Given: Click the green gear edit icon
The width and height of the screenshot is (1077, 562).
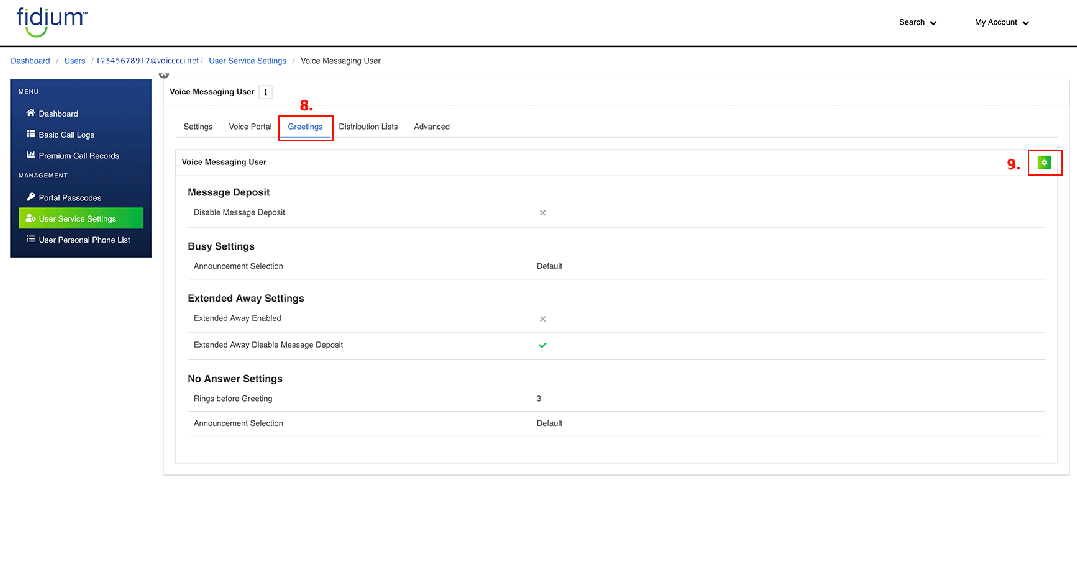Looking at the screenshot, I should click(1044, 162).
